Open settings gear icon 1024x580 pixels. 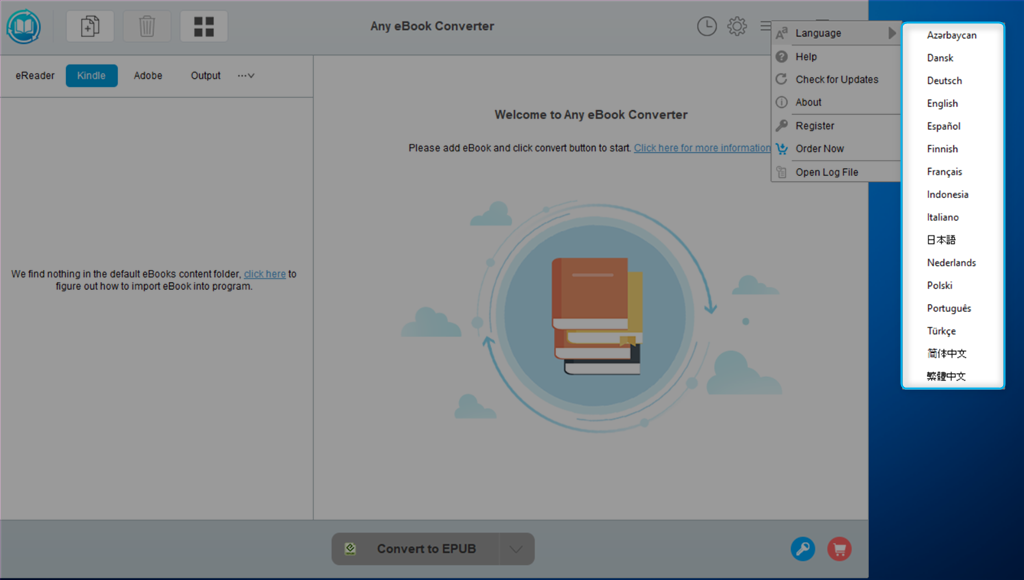pyautogui.click(x=737, y=26)
